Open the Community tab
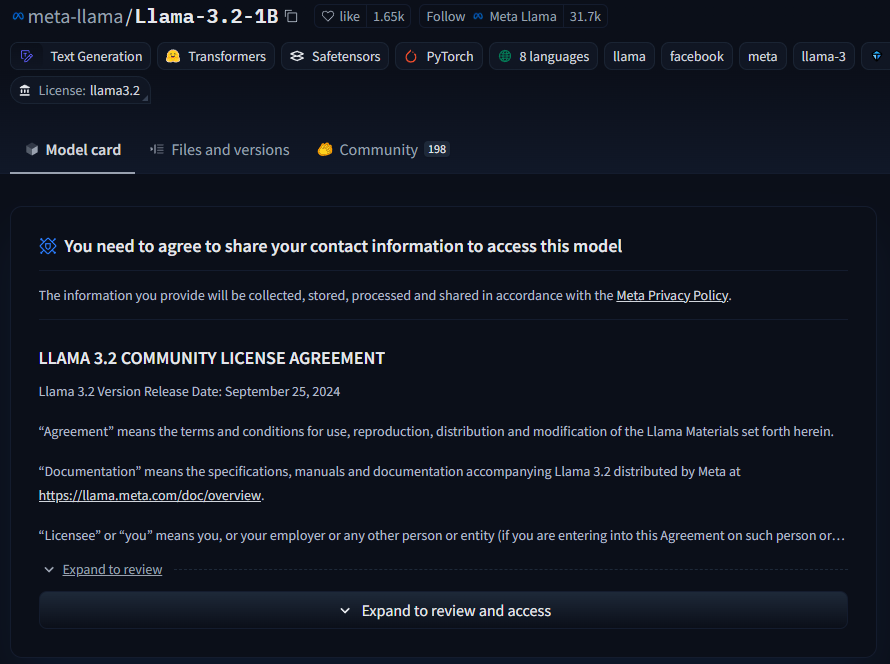This screenshot has height=664, width=890. [383, 150]
